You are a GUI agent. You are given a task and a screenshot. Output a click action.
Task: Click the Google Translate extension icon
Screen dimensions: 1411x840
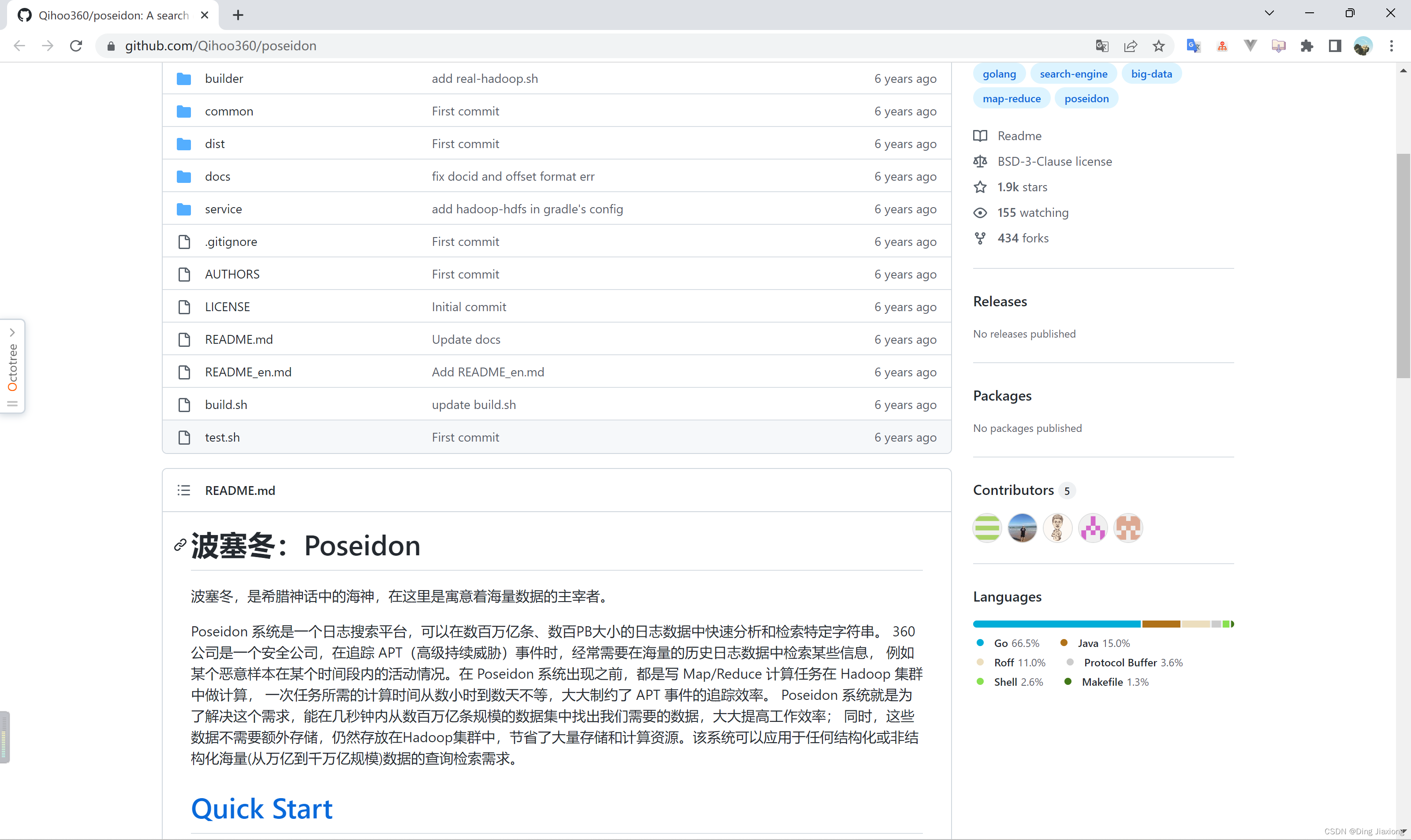[x=1193, y=46]
